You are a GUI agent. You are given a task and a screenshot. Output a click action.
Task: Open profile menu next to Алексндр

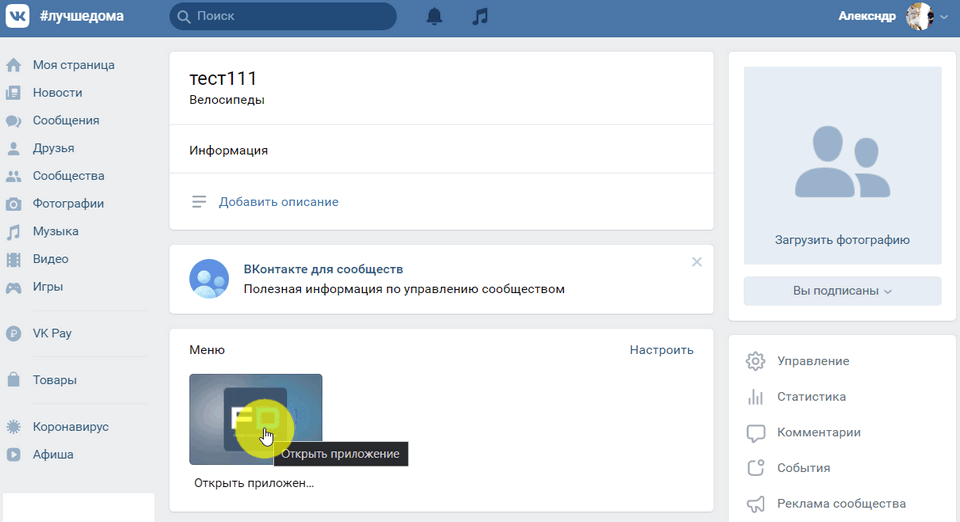pyautogui.click(x=926, y=17)
